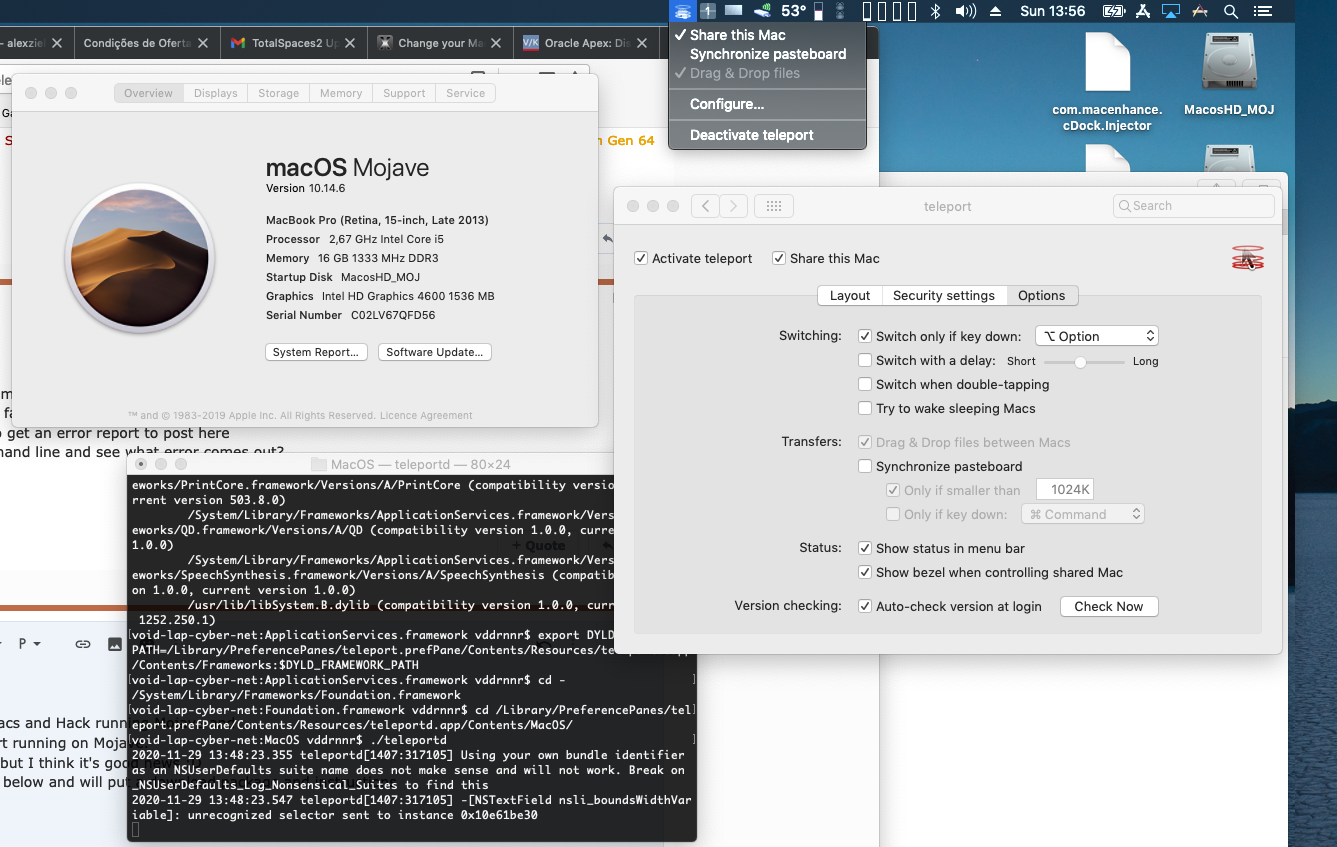Switch to the Layout tab
This screenshot has width=1337, height=847.
tap(850, 295)
